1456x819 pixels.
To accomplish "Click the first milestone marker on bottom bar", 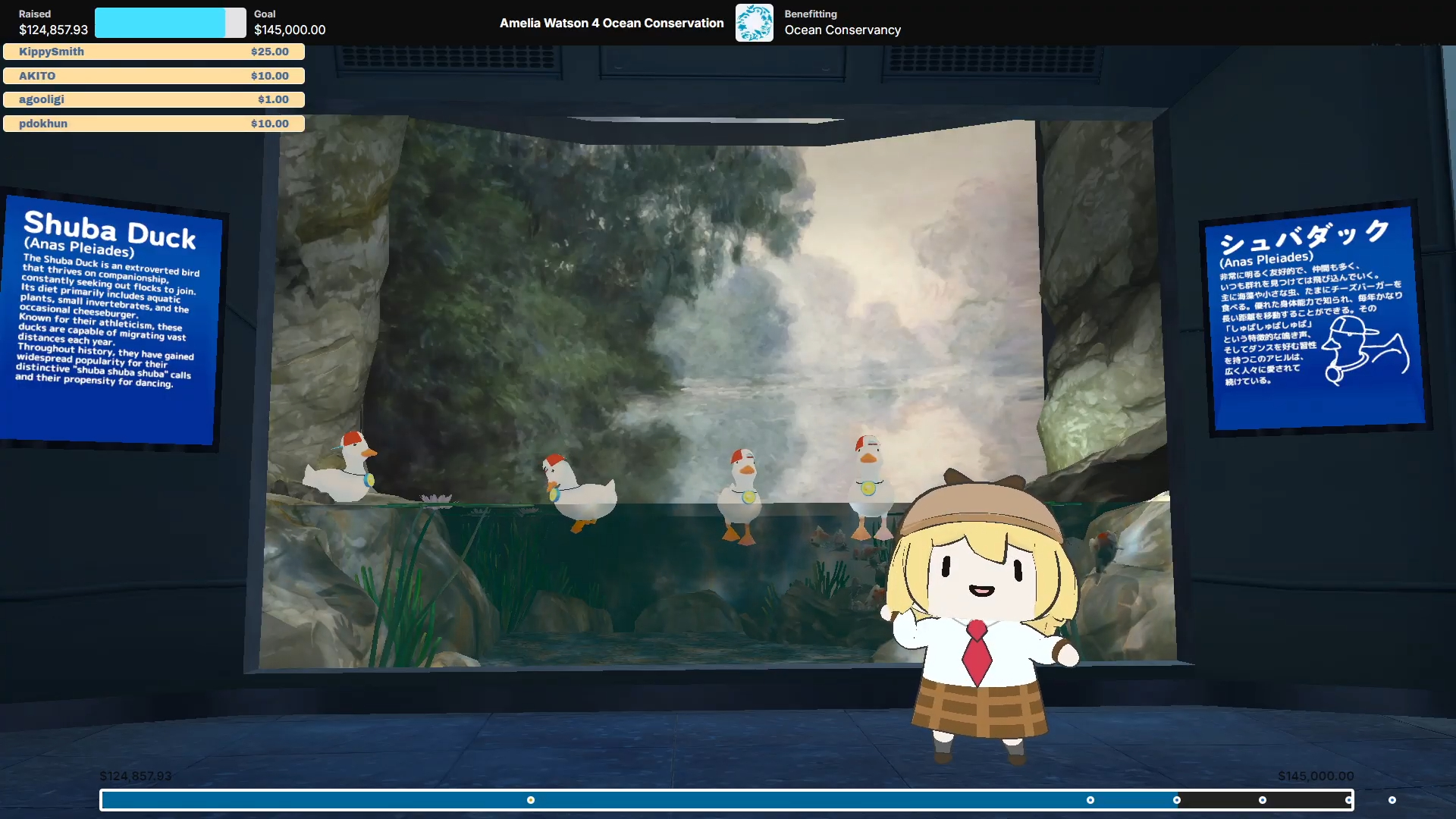I will [531, 800].
